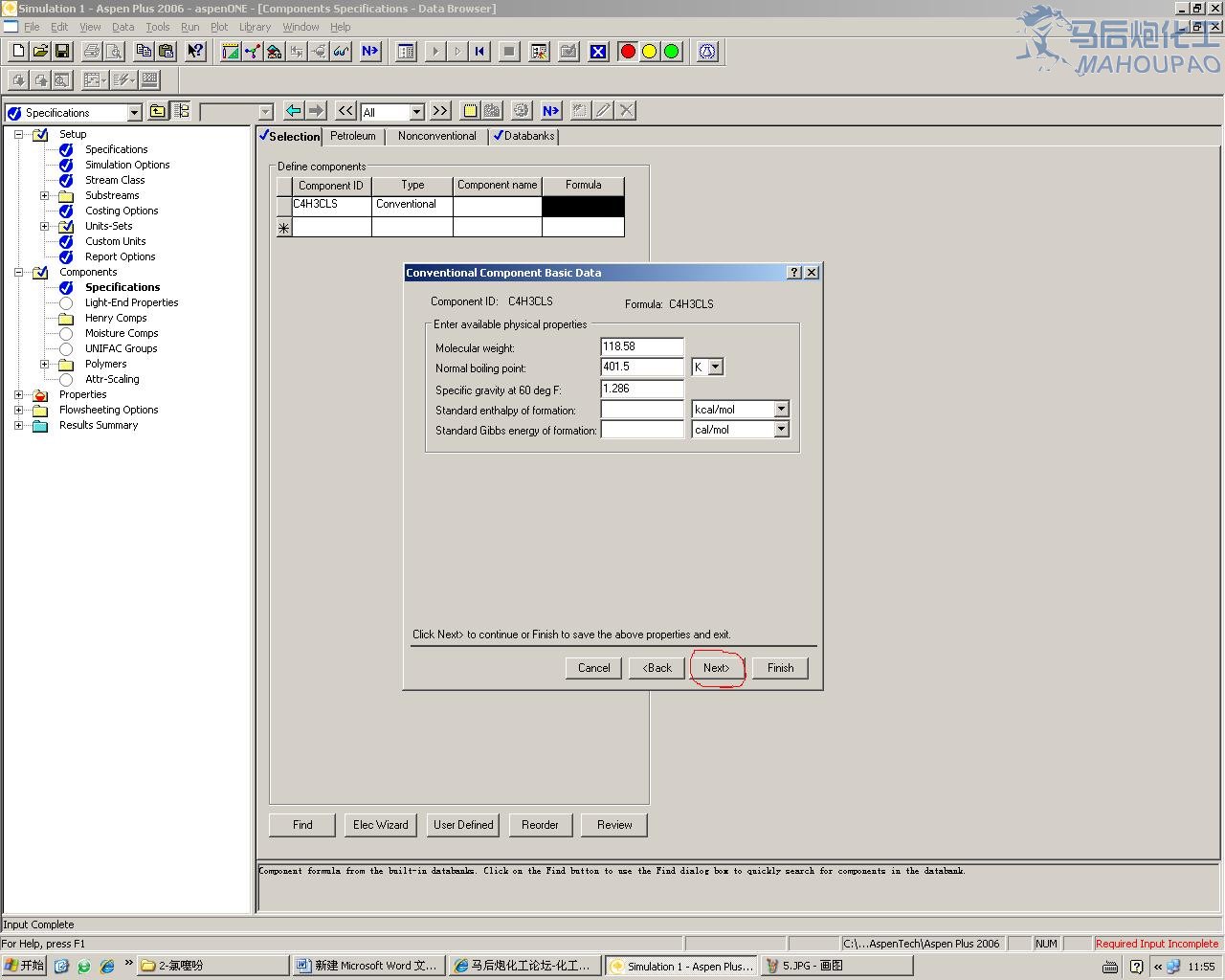Expand the Units-Sets tree node

(44, 227)
